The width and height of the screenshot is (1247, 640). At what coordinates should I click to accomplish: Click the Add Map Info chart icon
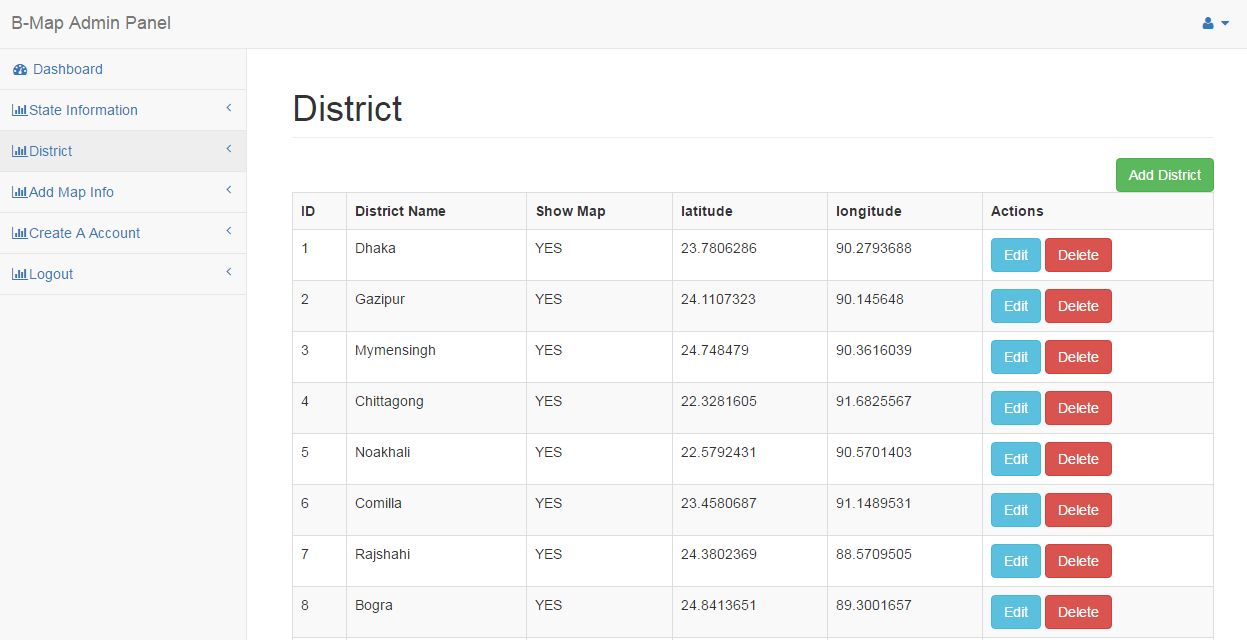19,192
